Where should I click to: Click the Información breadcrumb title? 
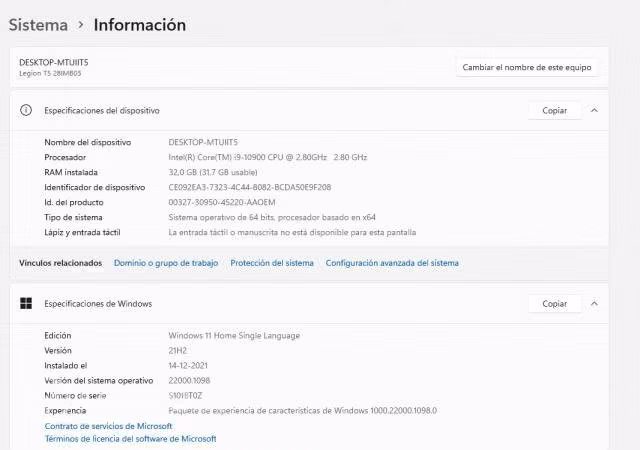pyautogui.click(x=140, y=25)
